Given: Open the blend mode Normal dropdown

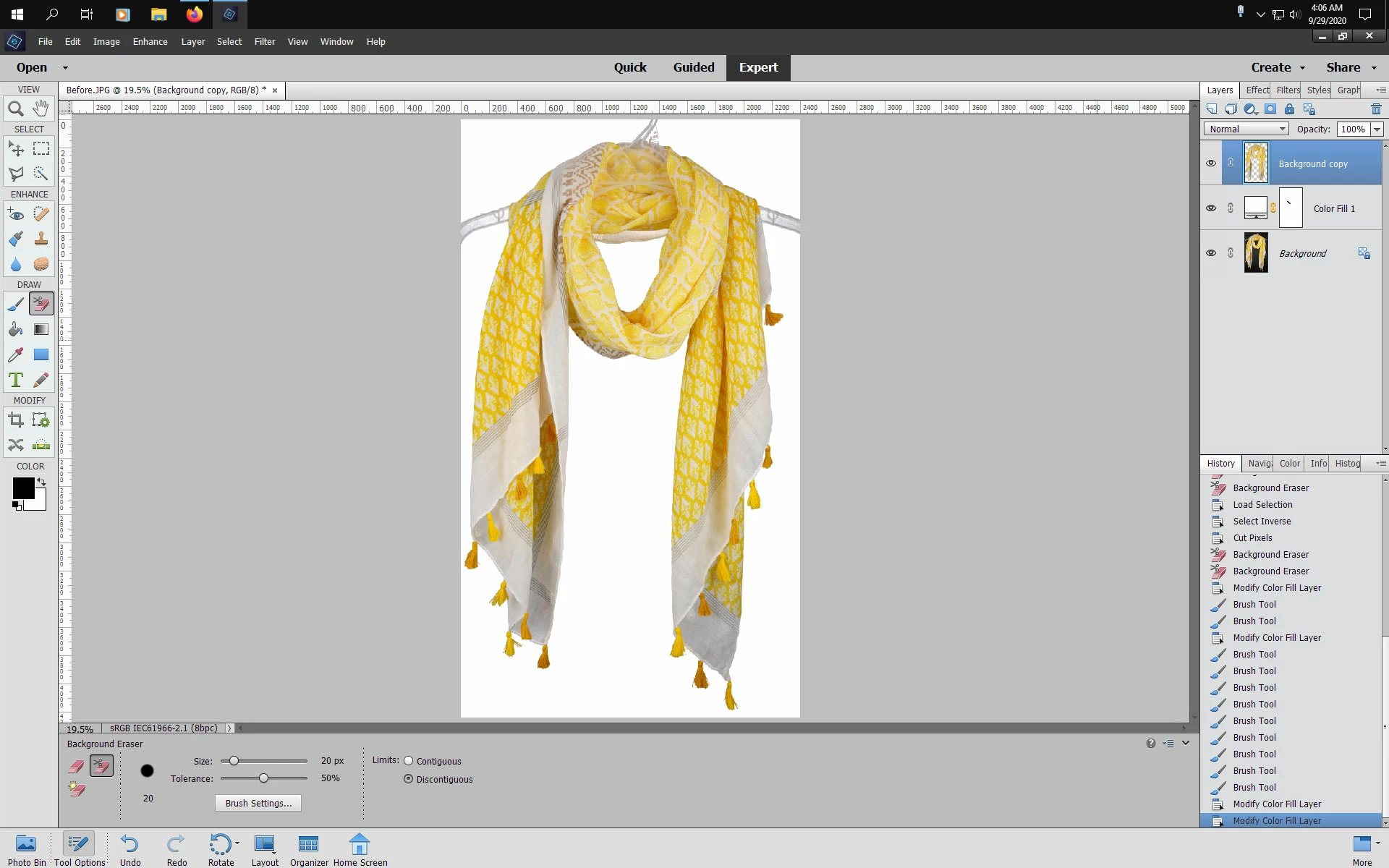Looking at the screenshot, I should pyautogui.click(x=1246, y=129).
